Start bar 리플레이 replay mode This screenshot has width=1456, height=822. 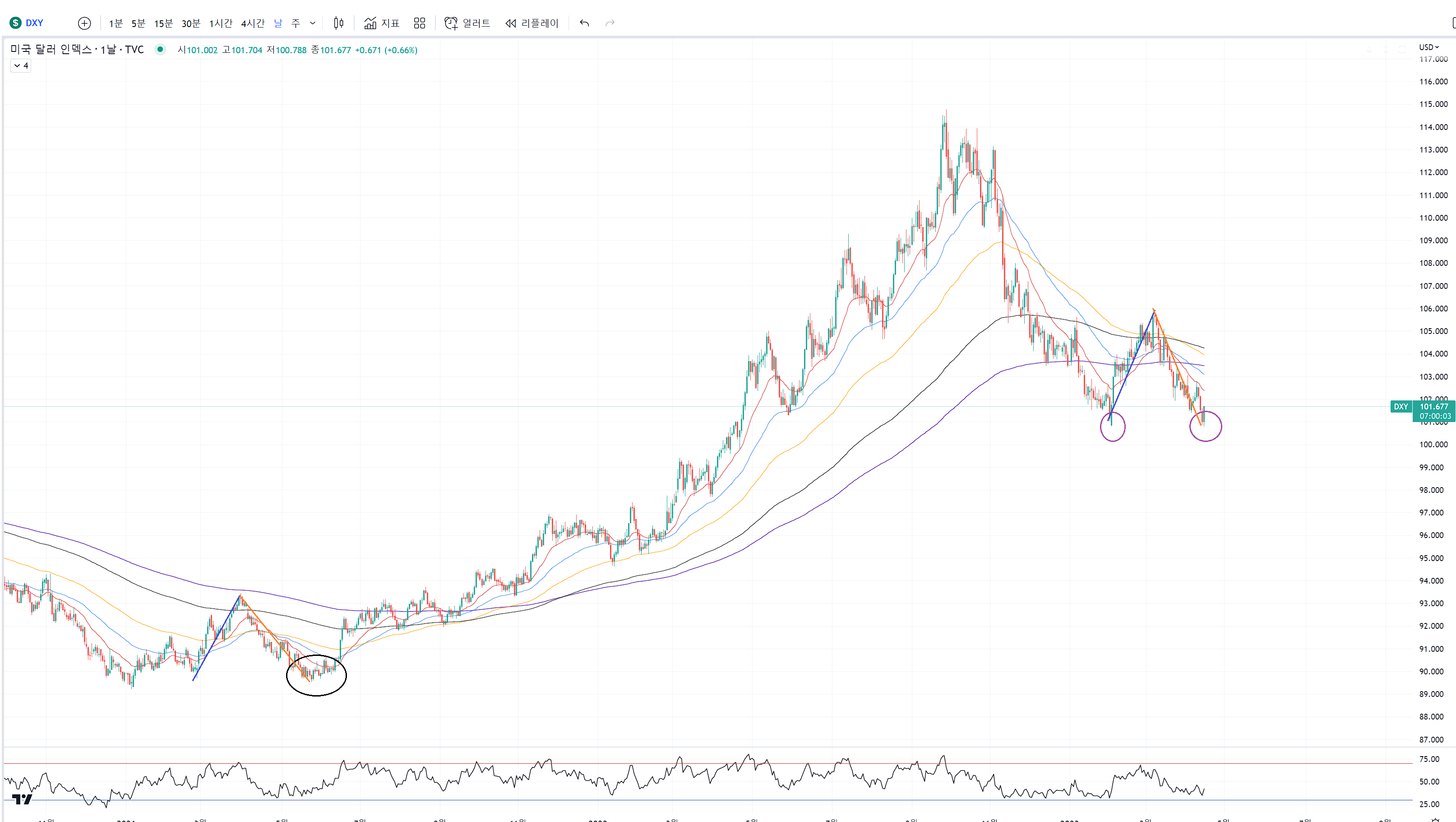pyautogui.click(x=532, y=23)
